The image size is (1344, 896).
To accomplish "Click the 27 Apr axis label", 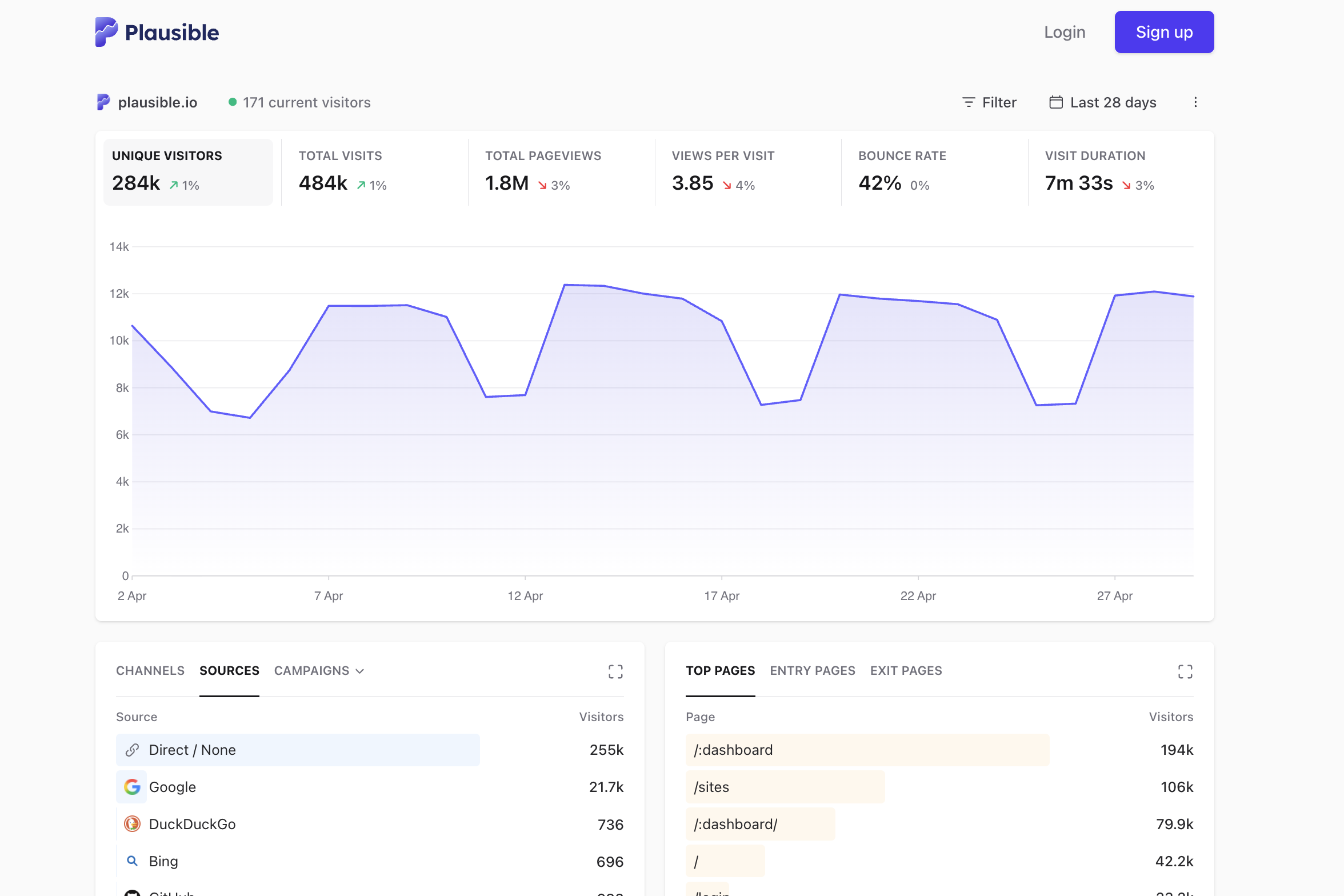I will coord(1115,596).
